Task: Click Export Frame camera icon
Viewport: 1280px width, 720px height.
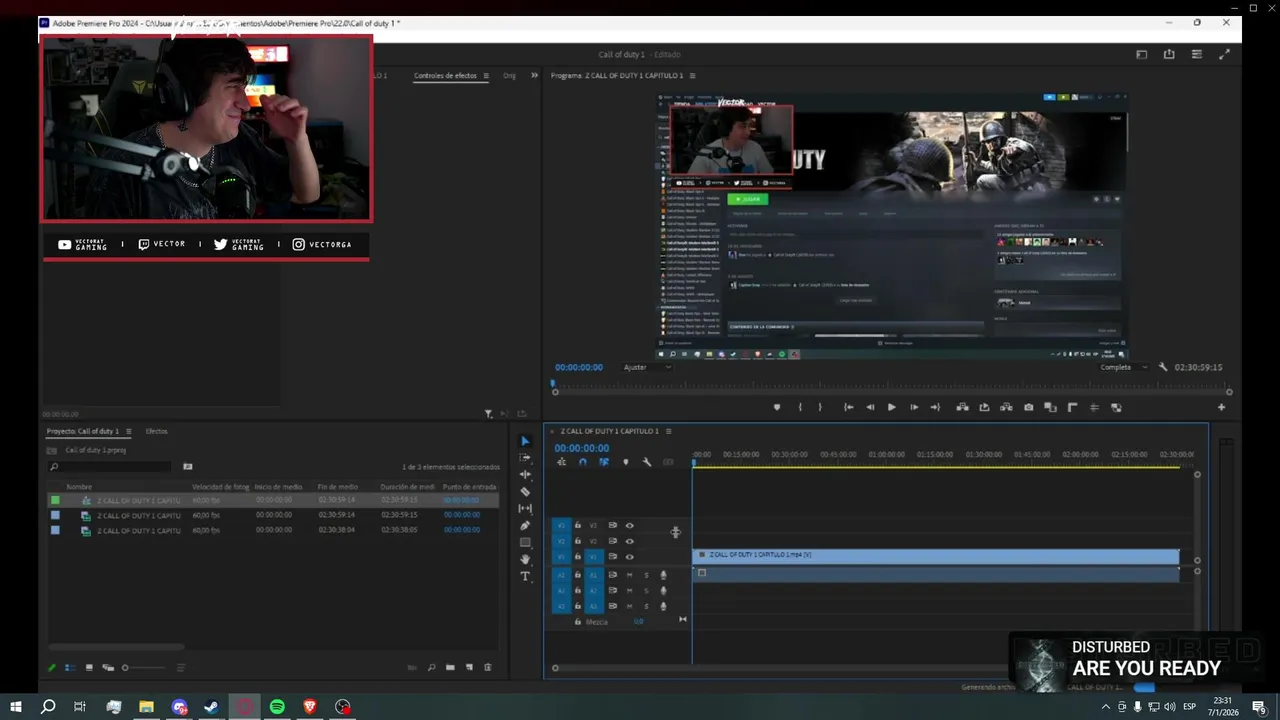Action: [x=1028, y=407]
